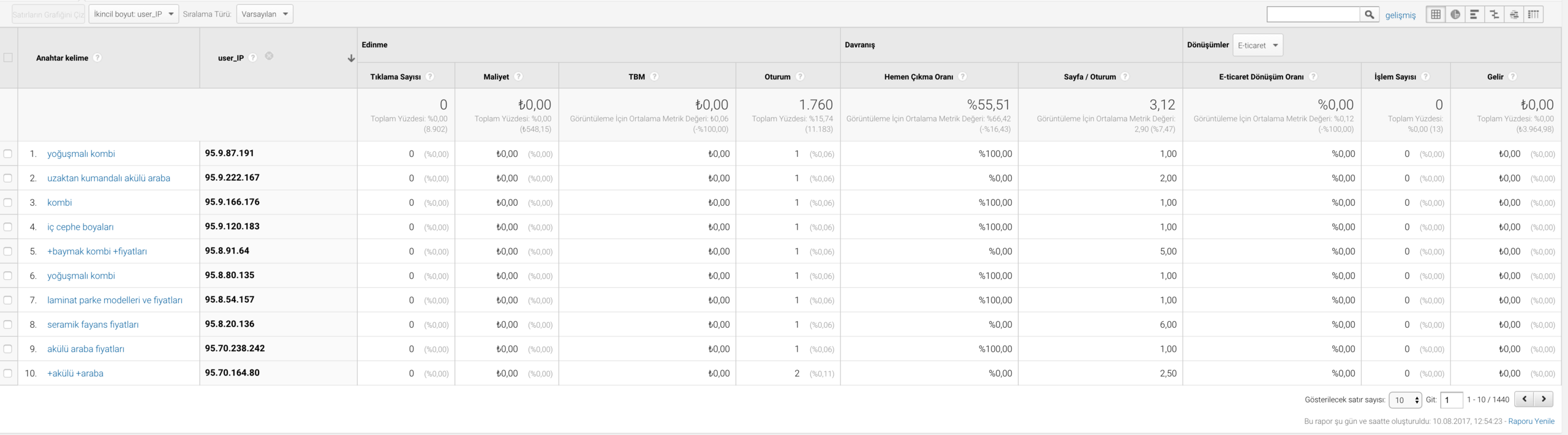Click the sort arrow in user_IP column
The height and width of the screenshot is (435, 1568).
[351, 58]
